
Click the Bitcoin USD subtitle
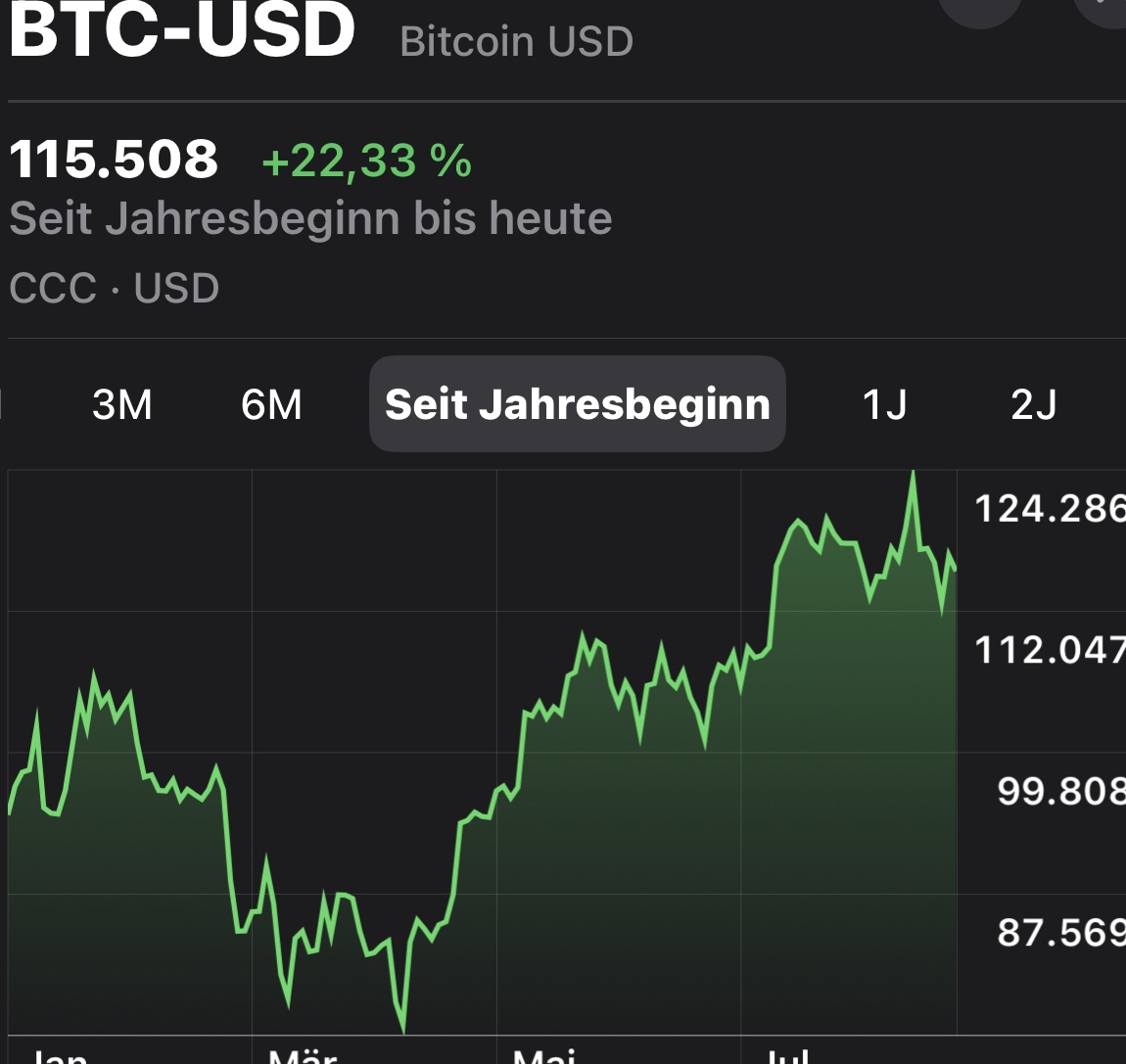point(516,40)
